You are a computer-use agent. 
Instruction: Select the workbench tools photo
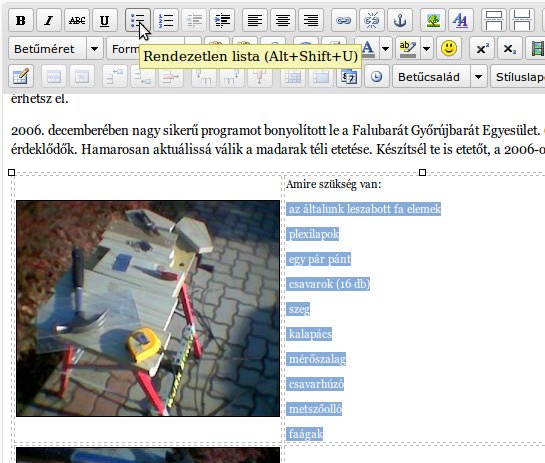[148, 308]
